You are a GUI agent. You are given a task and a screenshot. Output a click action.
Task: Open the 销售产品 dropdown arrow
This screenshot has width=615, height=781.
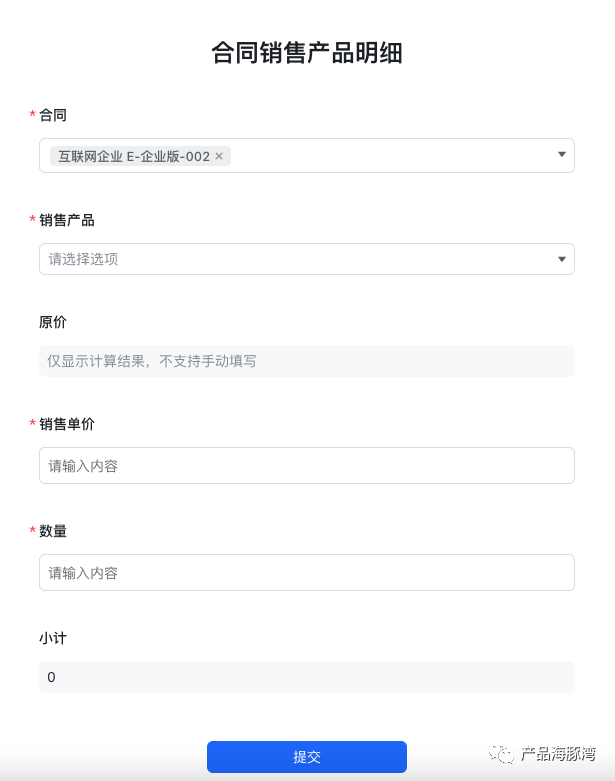point(561,260)
